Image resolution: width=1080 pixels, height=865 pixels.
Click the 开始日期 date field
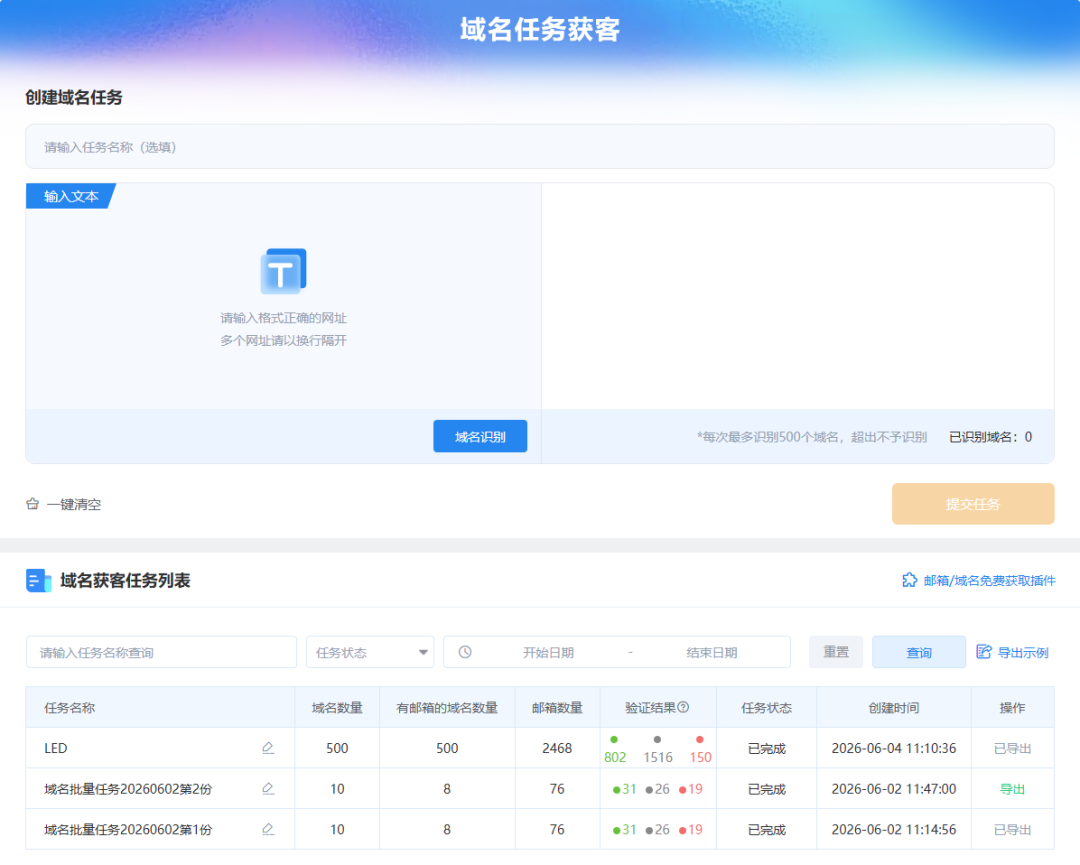coord(548,652)
